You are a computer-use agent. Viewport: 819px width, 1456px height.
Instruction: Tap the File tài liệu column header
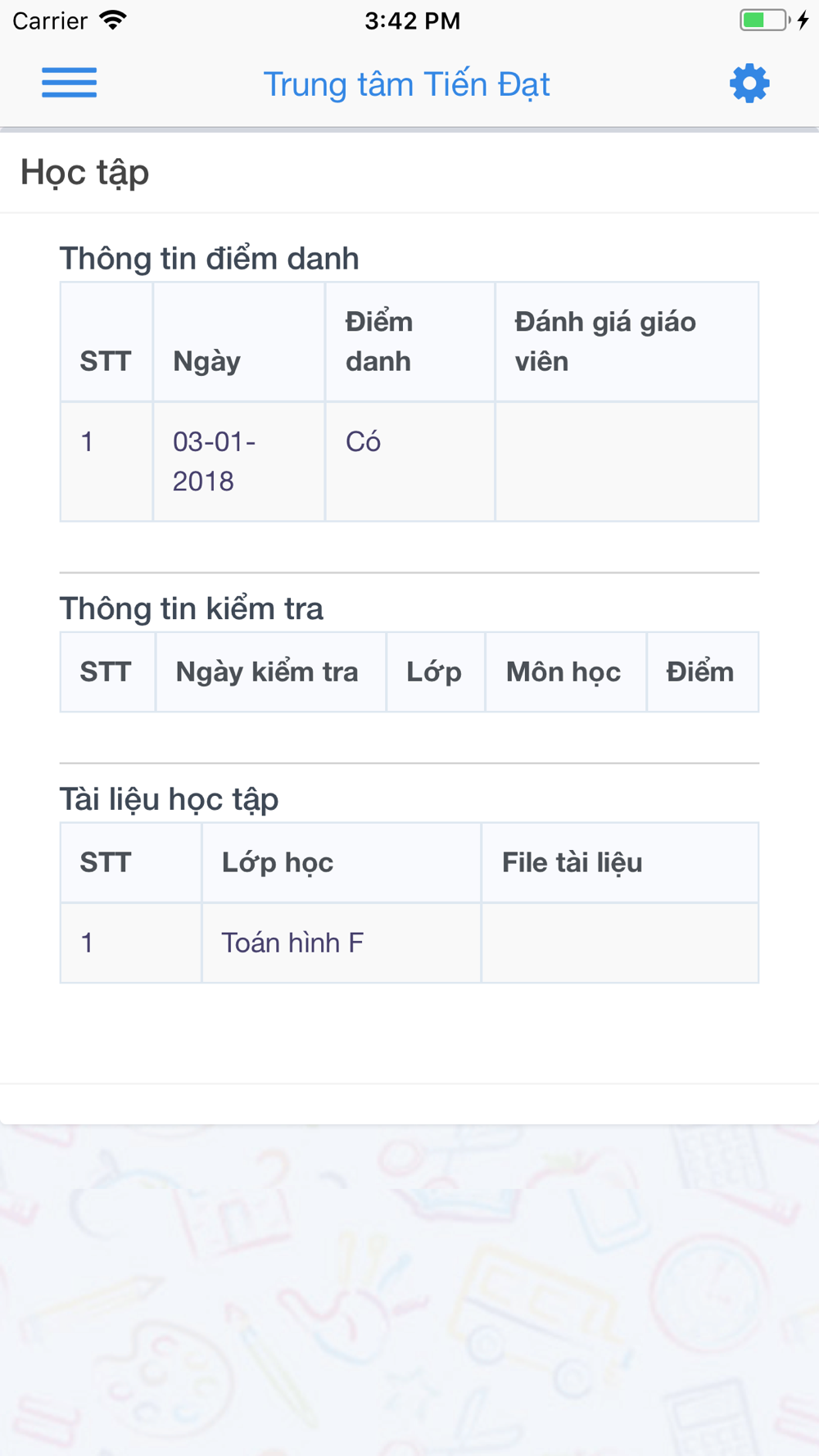572,862
